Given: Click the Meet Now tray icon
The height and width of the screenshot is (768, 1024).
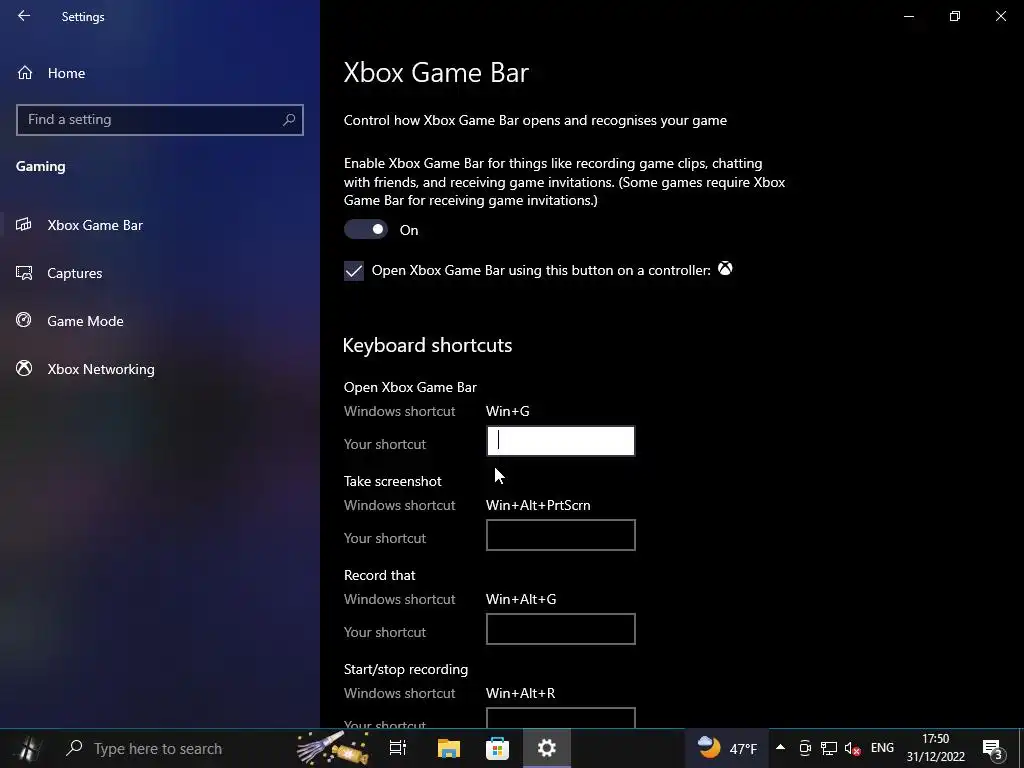Looking at the screenshot, I should pyautogui.click(x=805, y=748).
